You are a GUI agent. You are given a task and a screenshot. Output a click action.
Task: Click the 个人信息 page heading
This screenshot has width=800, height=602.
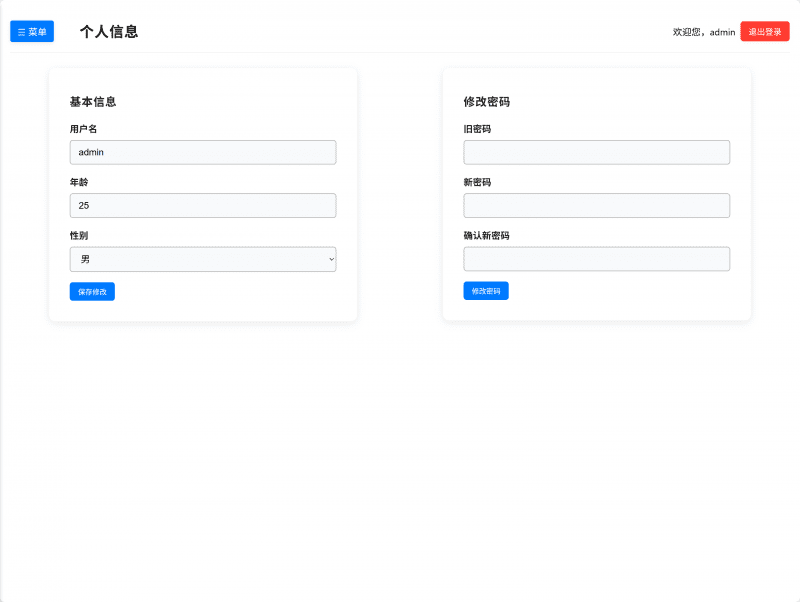pyautogui.click(x=110, y=31)
